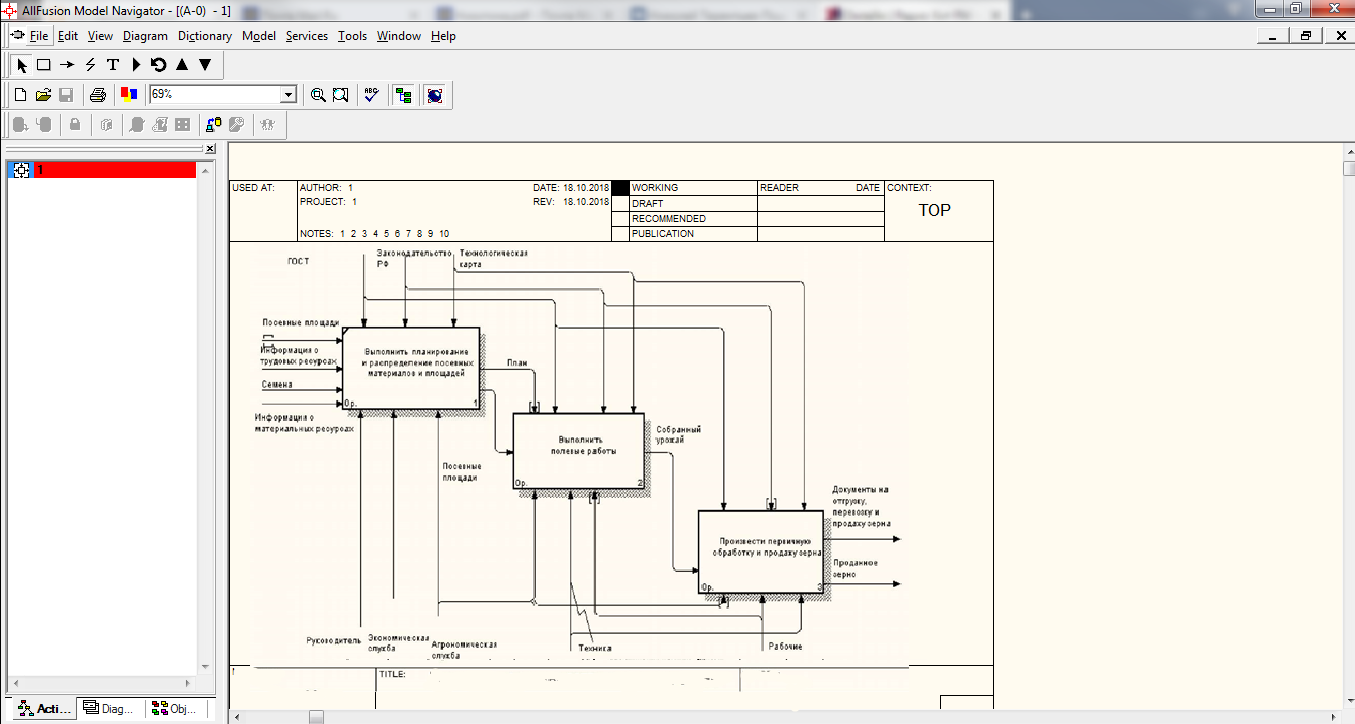This screenshot has width=1355, height=724.
Task: Open the Window menu
Action: coord(399,36)
